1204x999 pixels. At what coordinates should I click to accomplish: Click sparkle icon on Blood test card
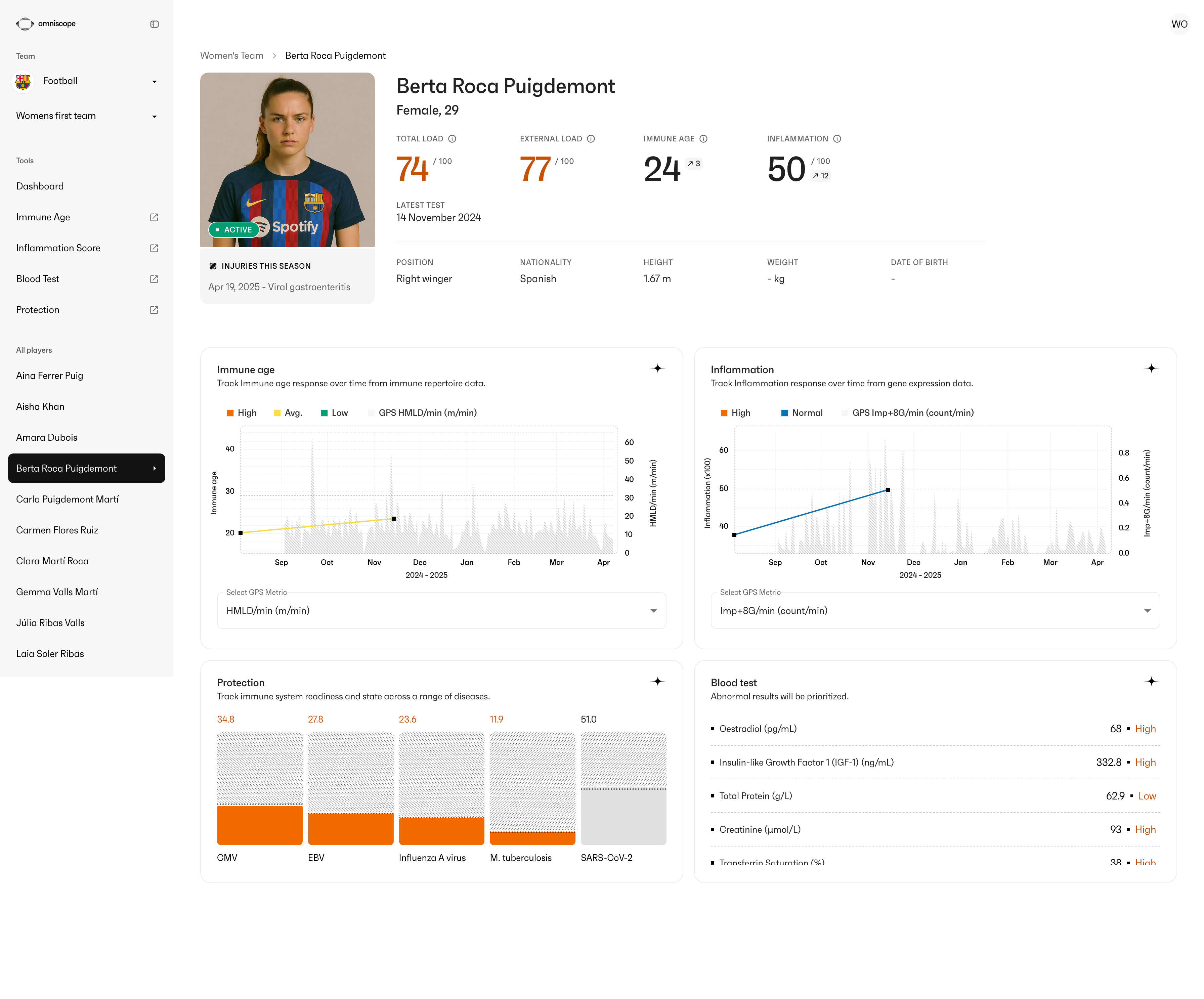coord(1151,682)
